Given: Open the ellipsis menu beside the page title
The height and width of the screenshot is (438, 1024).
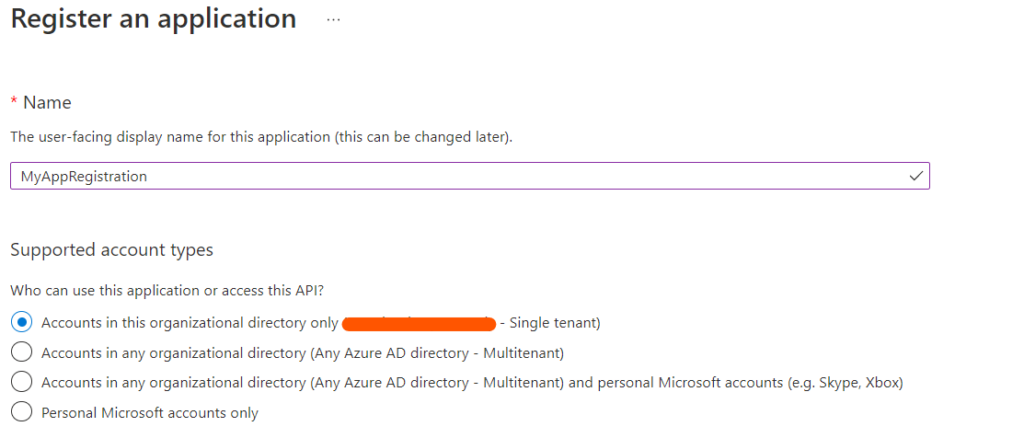Looking at the screenshot, I should pos(334,20).
